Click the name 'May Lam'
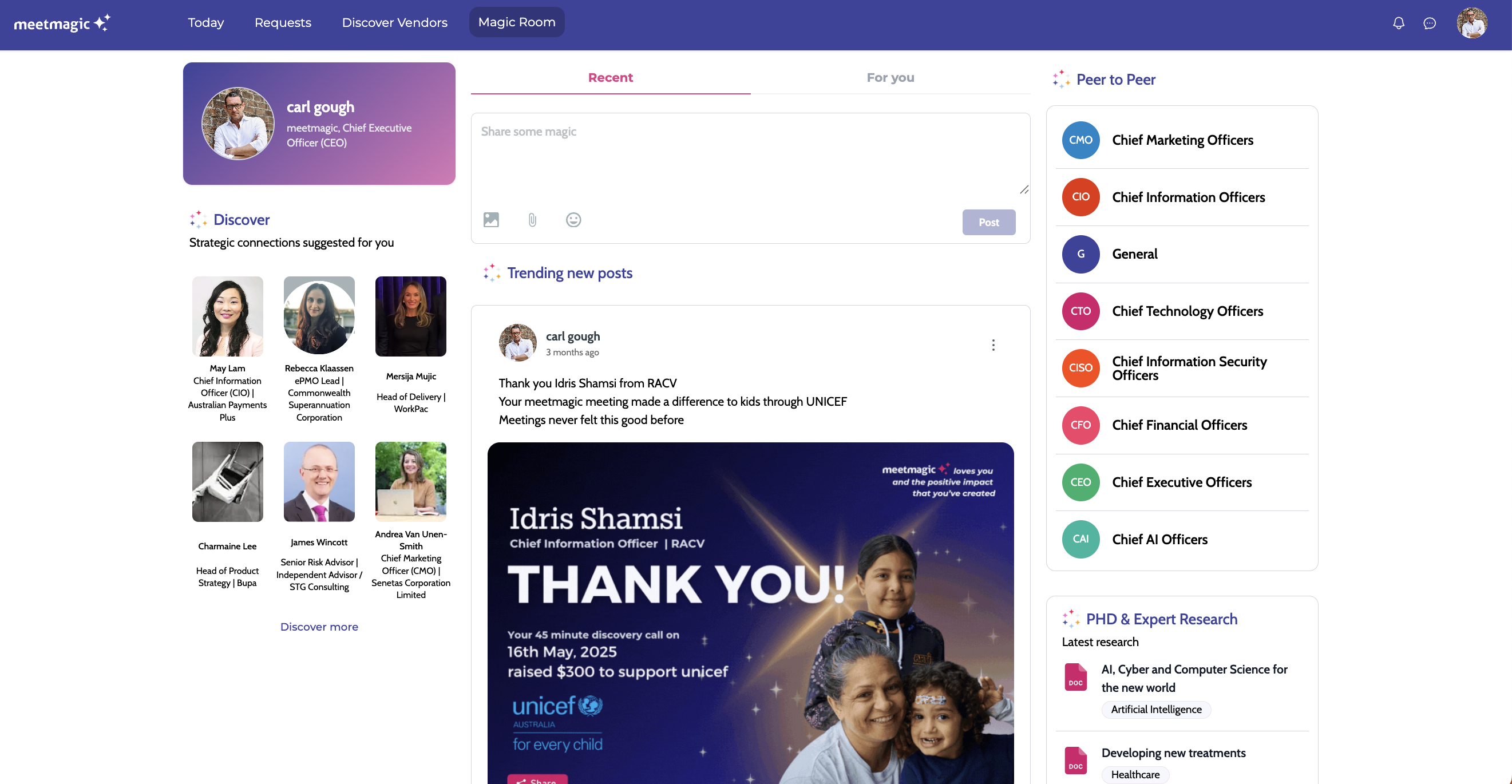This screenshot has width=1512, height=784. point(228,369)
